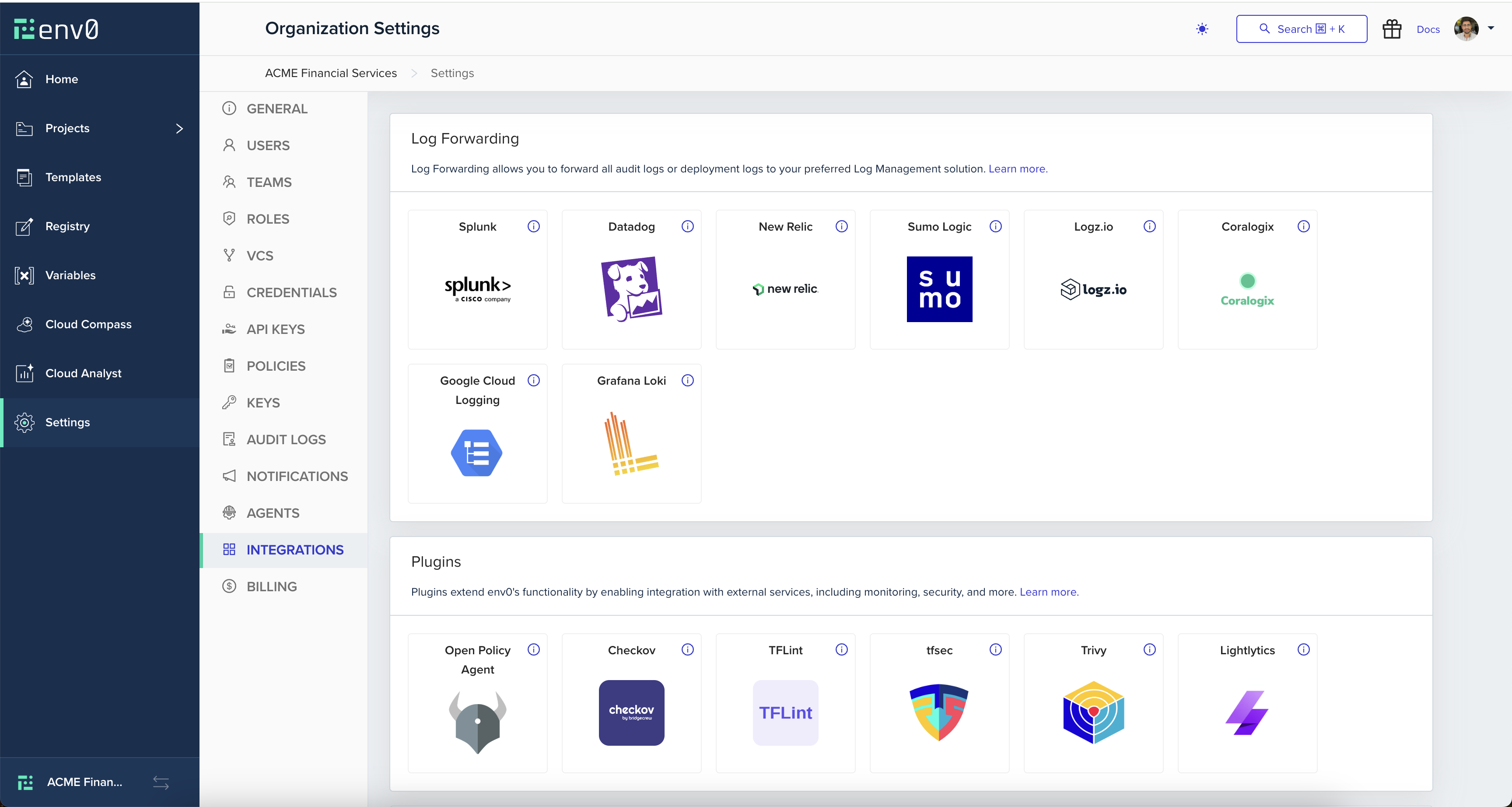1512x807 pixels.
Task: Open the Docs link in header
Action: [x=1428, y=29]
